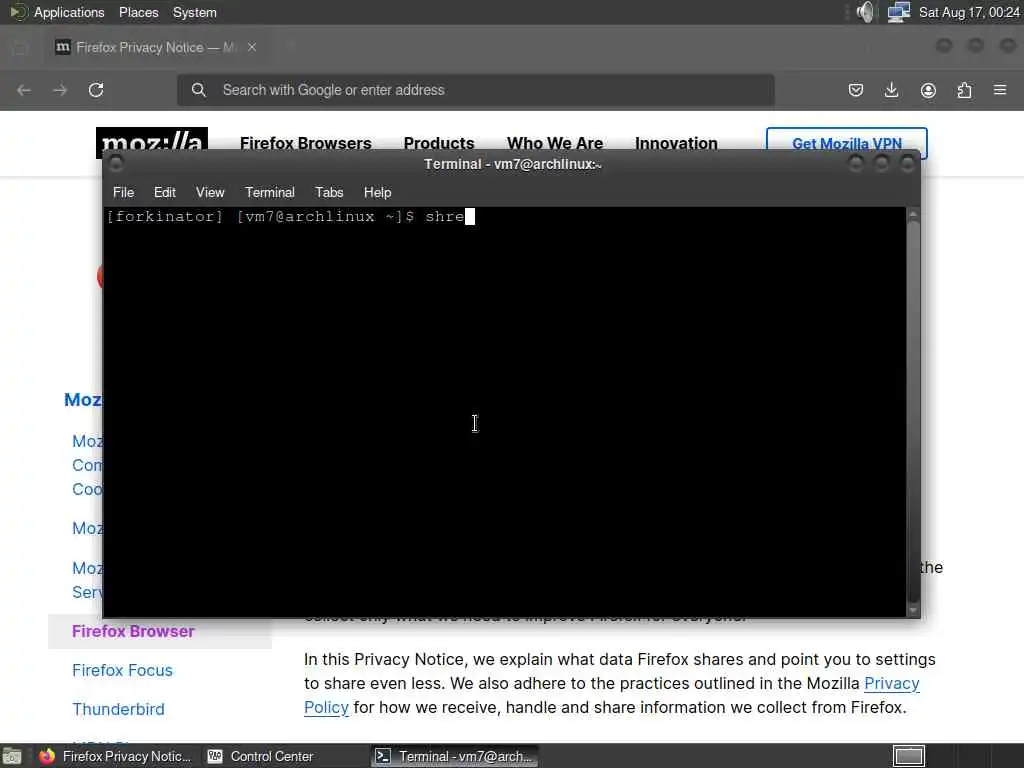Click the Terminal window title bar text
This screenshot has height=768, width=1024.
tap(513, 164)
